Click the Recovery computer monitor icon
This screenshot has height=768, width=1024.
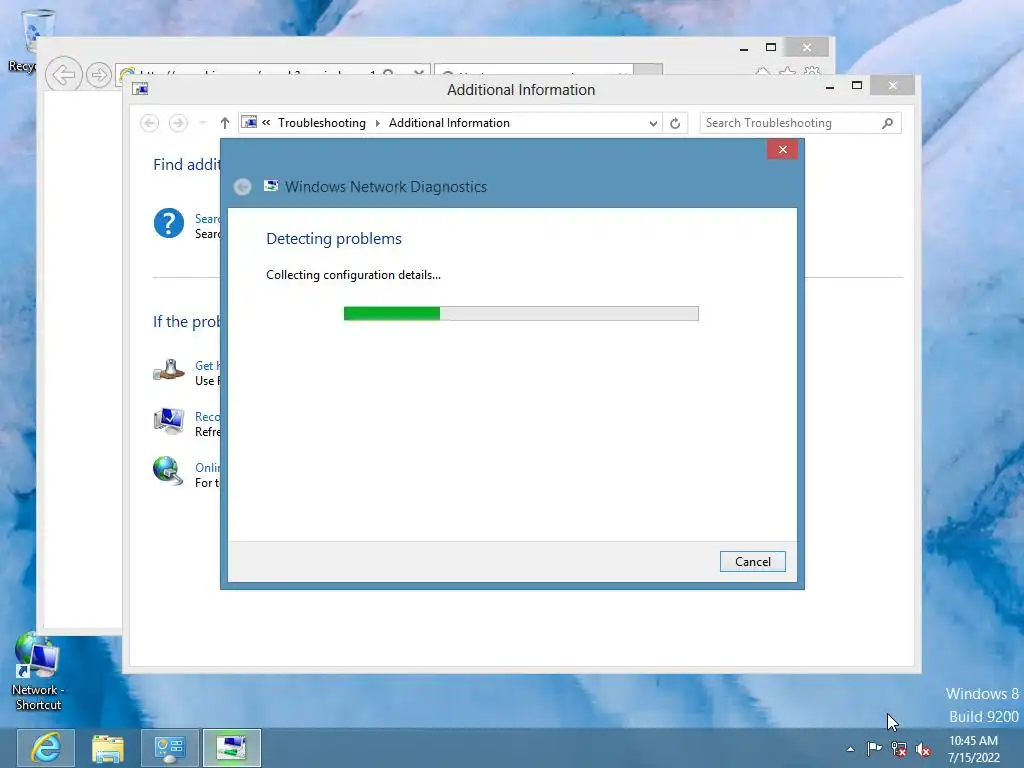(x=168, y=421)
